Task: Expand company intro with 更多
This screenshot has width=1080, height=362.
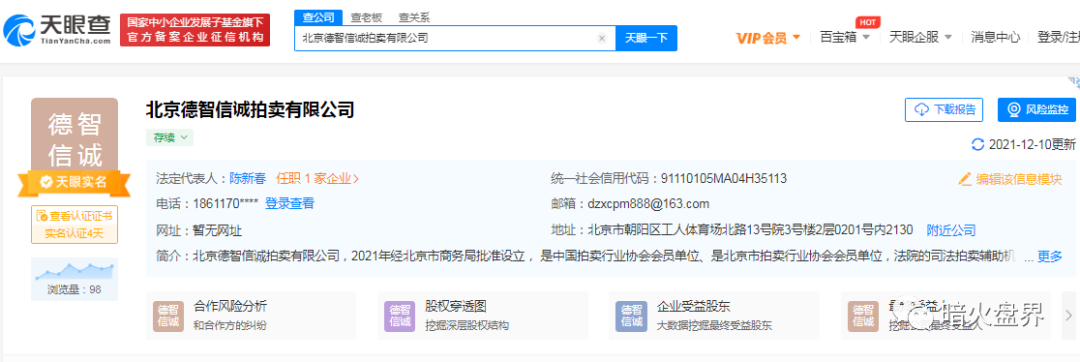Action: (1050, 257)
